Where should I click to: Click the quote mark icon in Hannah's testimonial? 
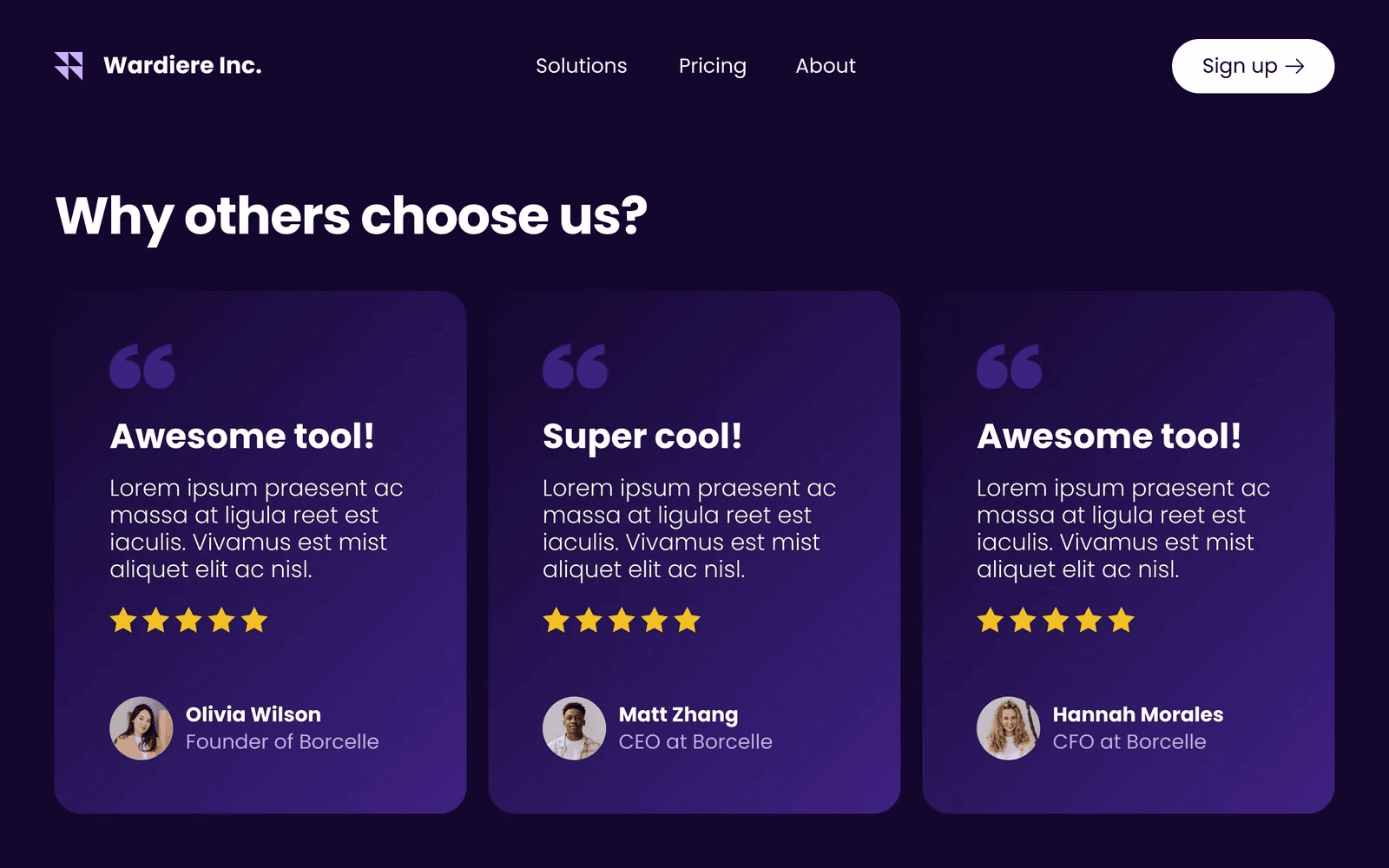click(1009, 366)
